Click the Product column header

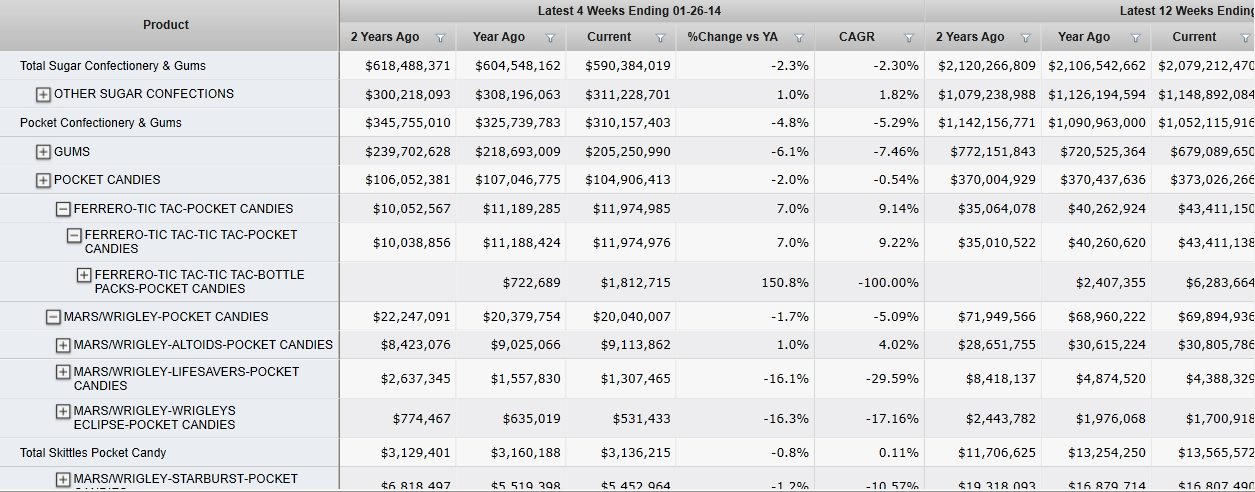(x=166, y=25)
